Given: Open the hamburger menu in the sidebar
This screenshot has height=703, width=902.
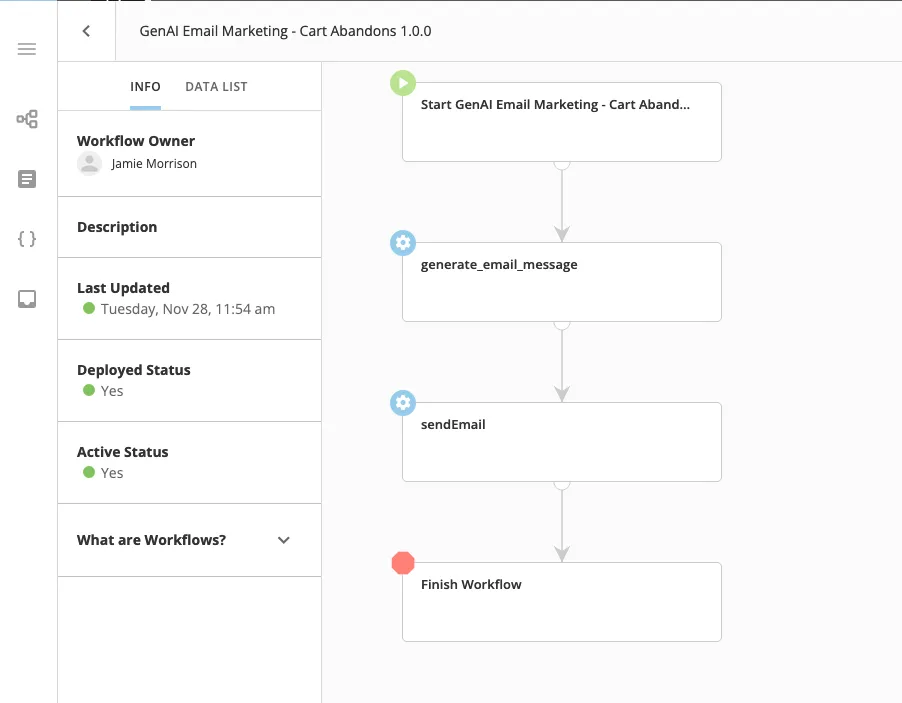Looking at the screenshot, I should click(27, 49).
